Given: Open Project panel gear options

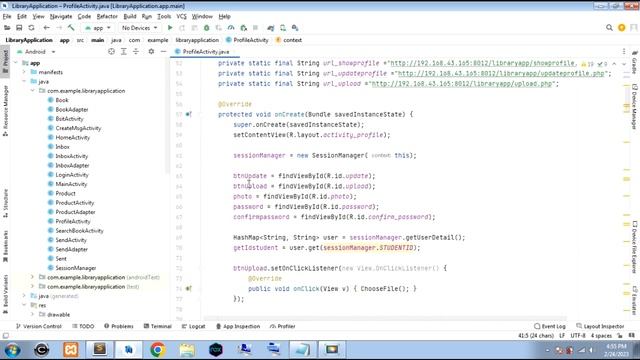Looking at the screenshot, I should click(151, 51).
